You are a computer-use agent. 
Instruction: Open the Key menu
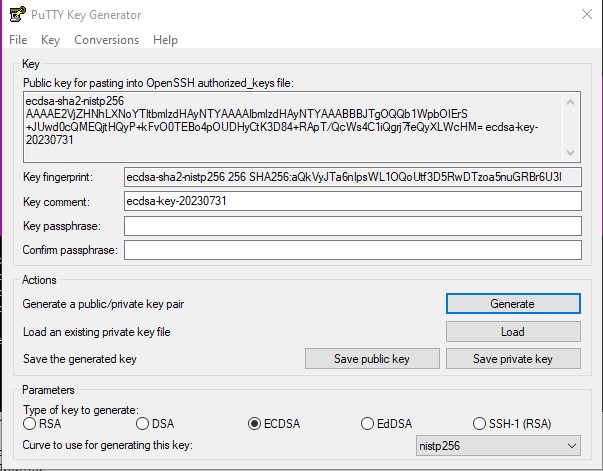click(50, 40)
